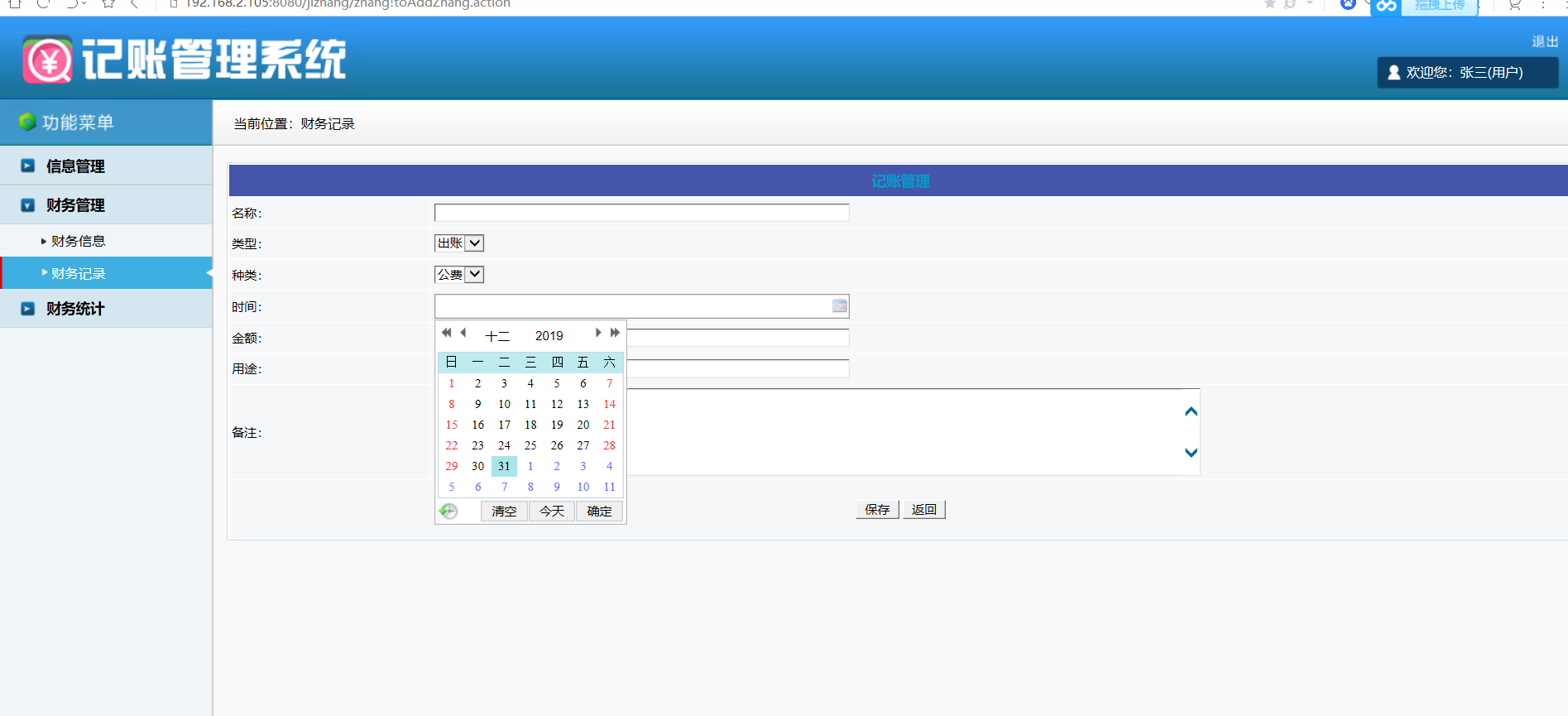Click the yen logo of 记账管理系统
The width and height of the screenshot is (1568, 716).
pos(48,60)
